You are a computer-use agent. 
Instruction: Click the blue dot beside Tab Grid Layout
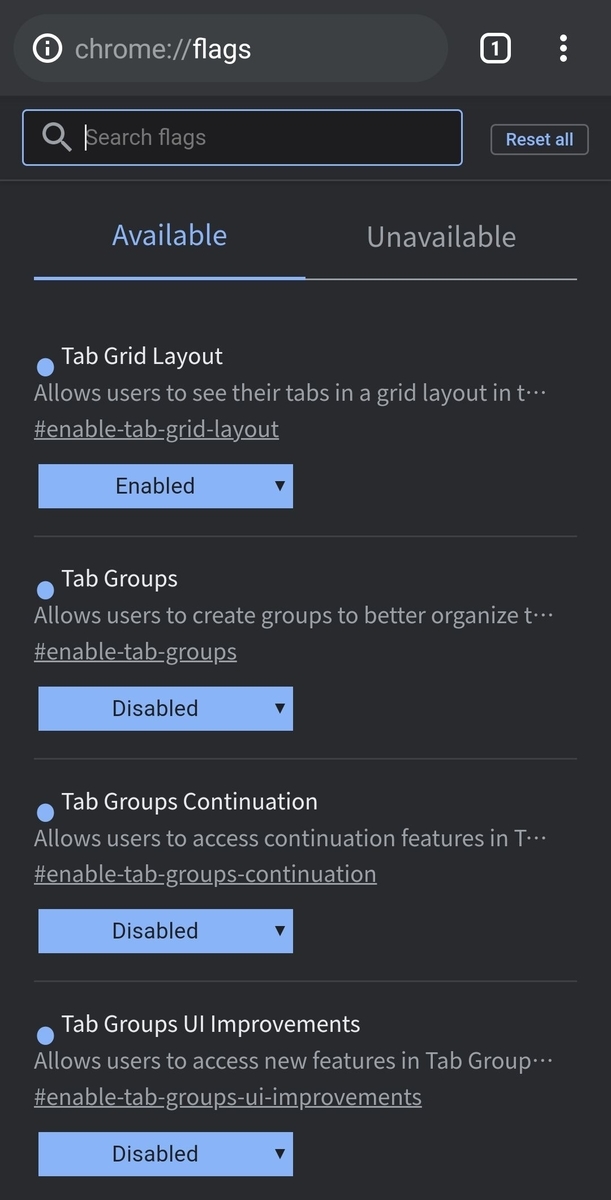pyautogui.click(x=45, y=367)
